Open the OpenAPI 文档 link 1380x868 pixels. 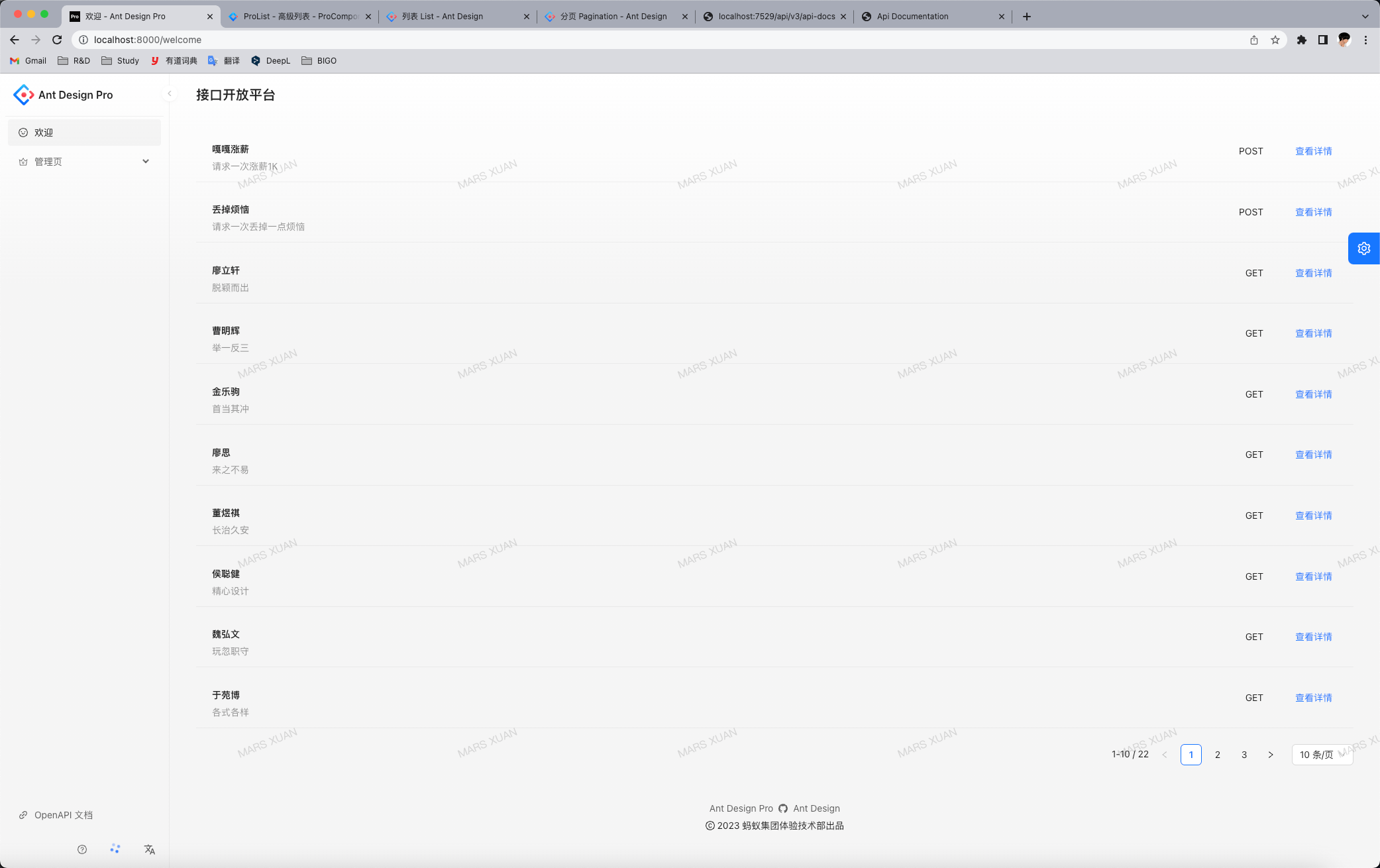point(63,815)
